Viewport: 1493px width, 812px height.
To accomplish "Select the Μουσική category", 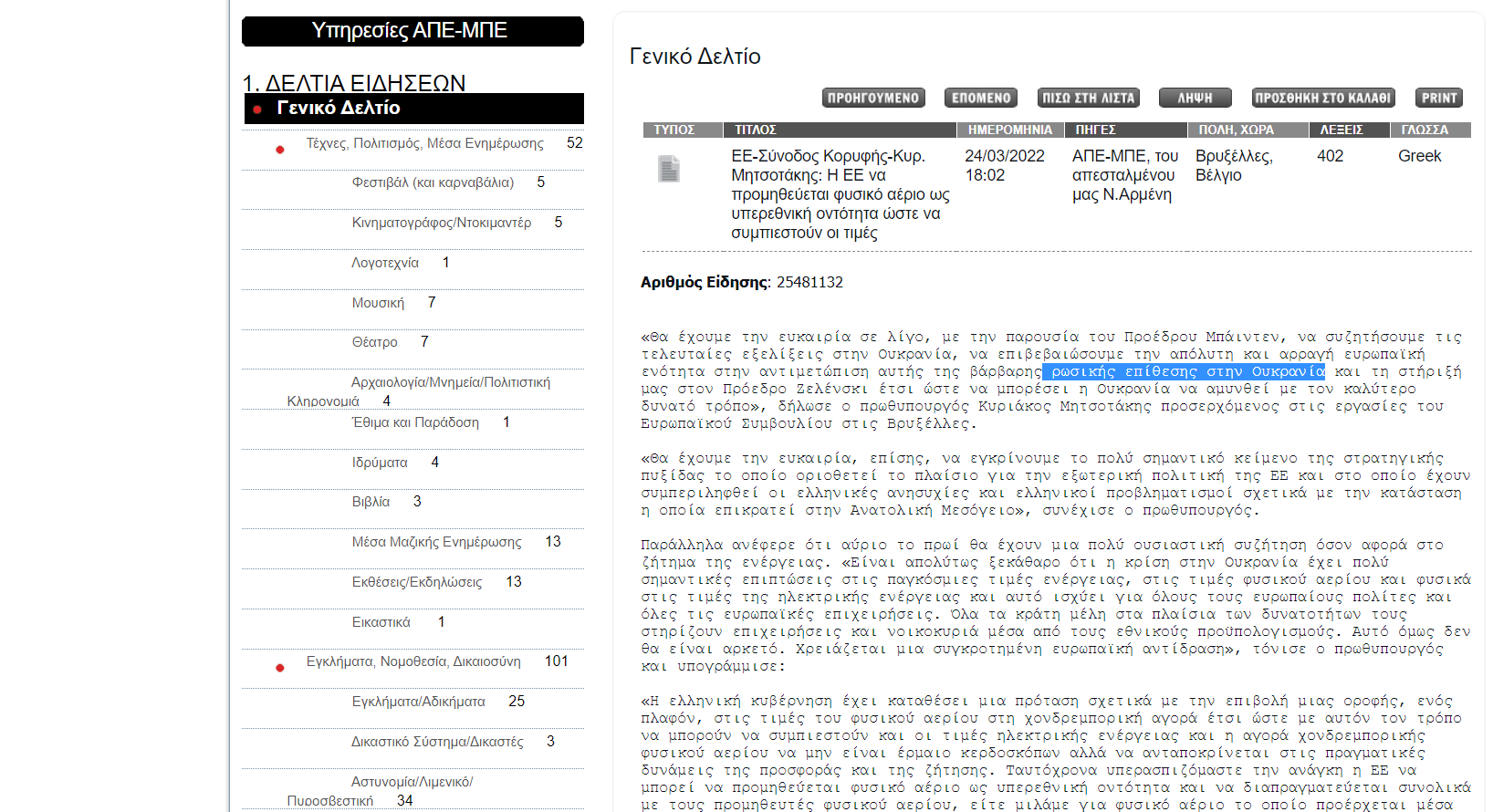I will click(378, 303).
